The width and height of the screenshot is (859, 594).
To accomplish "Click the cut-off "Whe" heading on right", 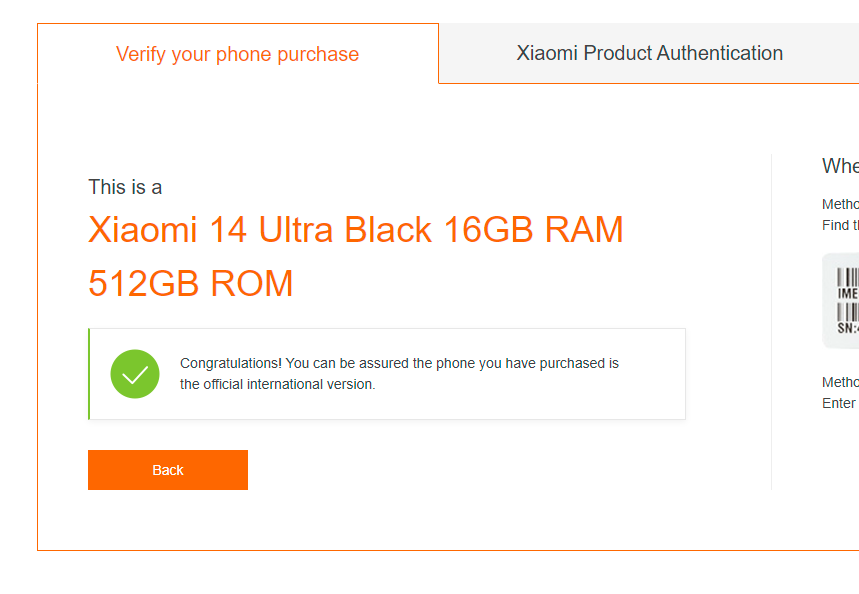I will [840, 166].
